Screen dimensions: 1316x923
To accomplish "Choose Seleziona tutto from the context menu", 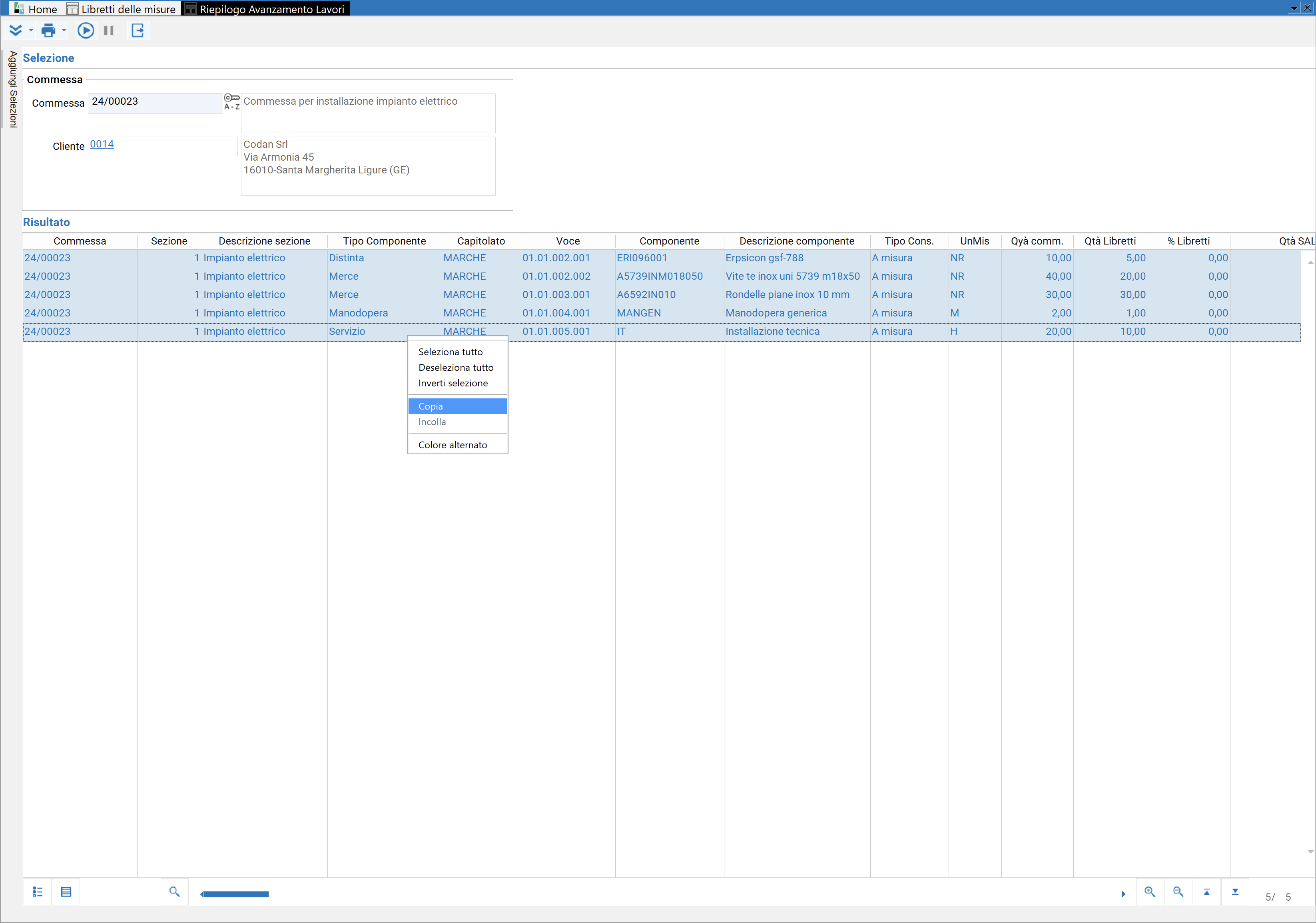I will click(457, 352).
